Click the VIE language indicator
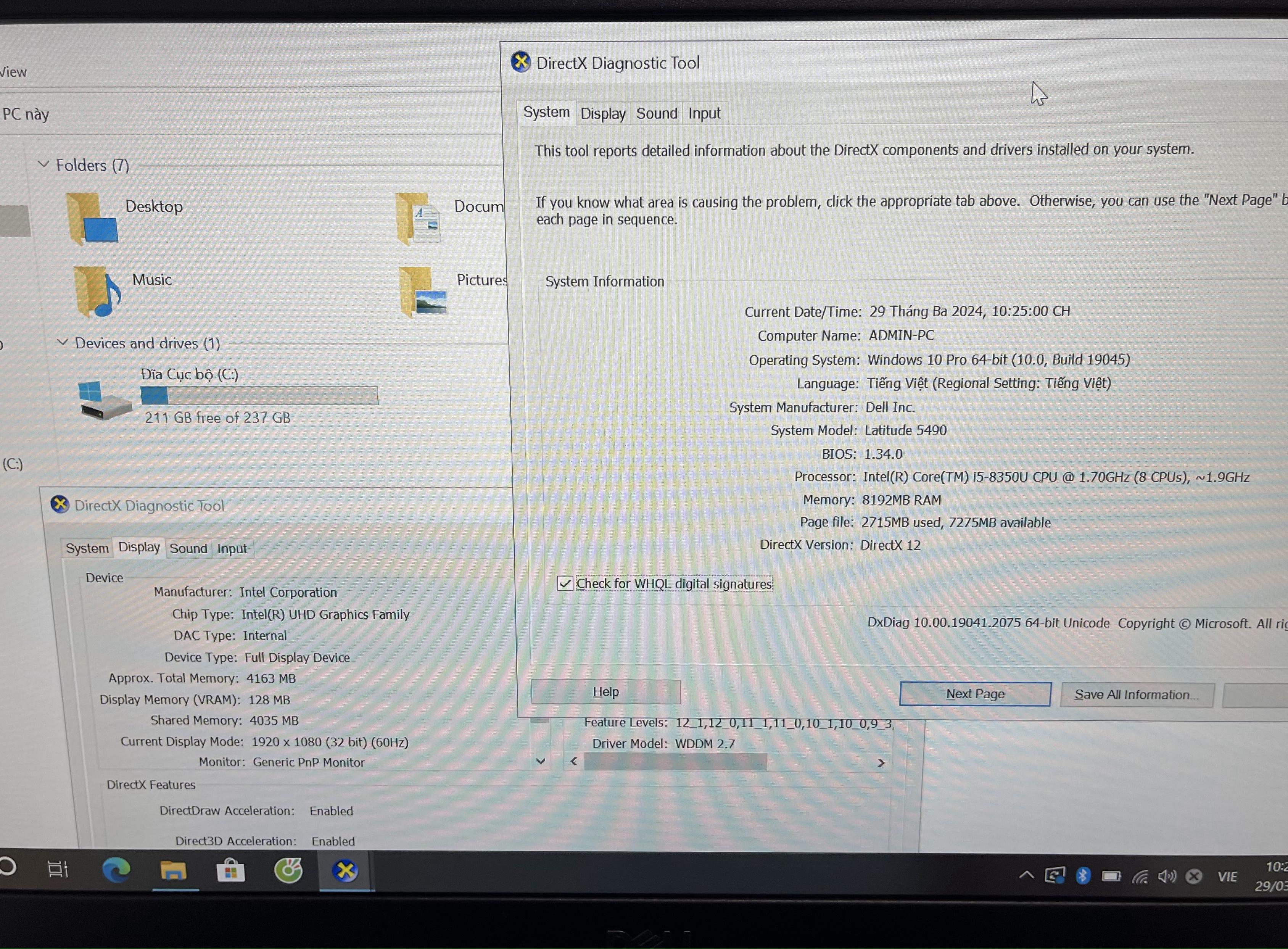 [1227, 876]
